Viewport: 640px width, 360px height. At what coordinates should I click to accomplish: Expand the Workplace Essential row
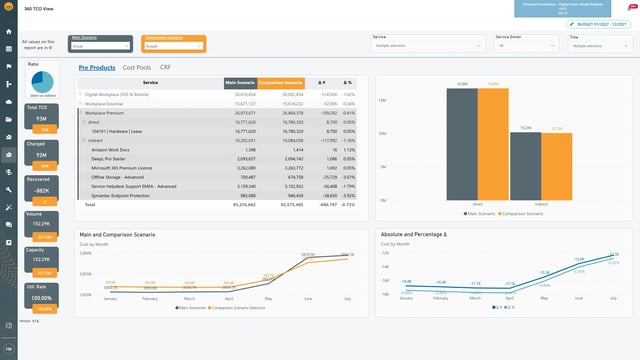pyautogui.click(x=81, y=104)
